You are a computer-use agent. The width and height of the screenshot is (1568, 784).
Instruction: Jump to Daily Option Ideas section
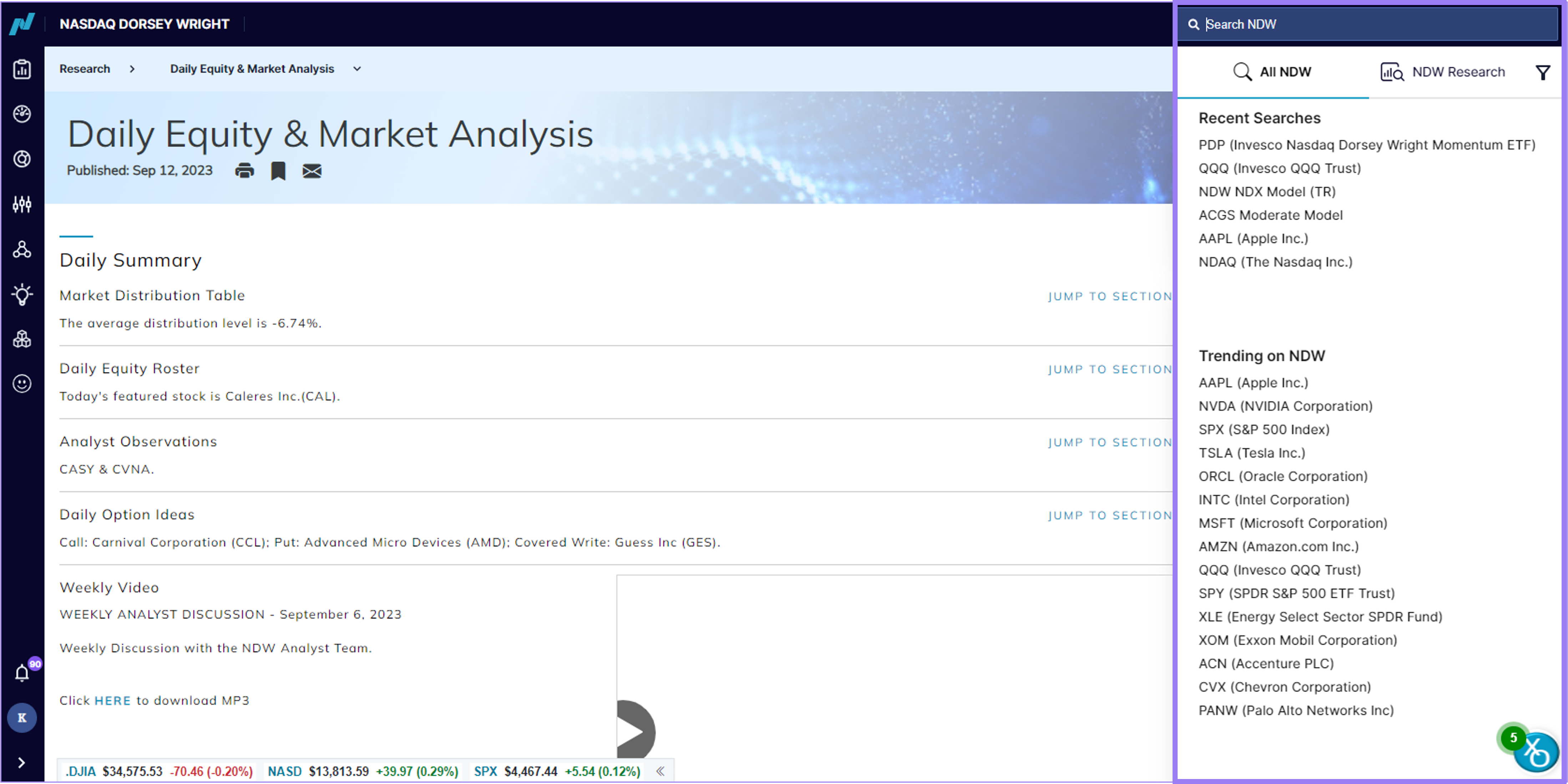click(1110, 516)
